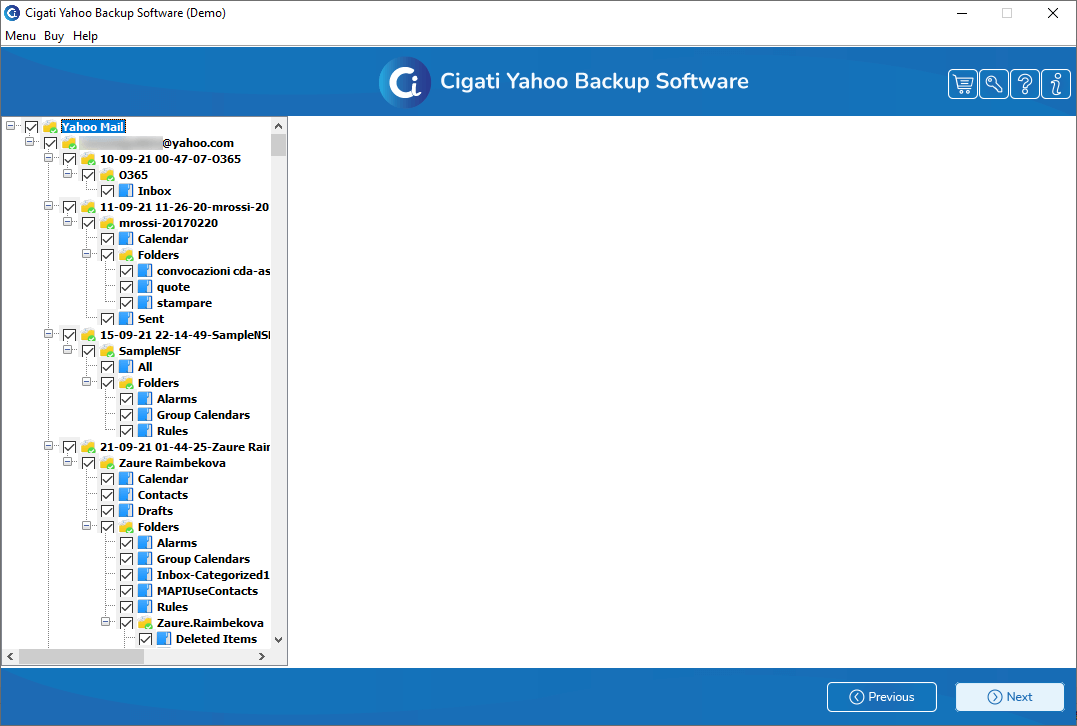This screenshot has height=726, width=1077.
Task: Click the MAPIUseContacts folder icon
Action: coord(145,591)
